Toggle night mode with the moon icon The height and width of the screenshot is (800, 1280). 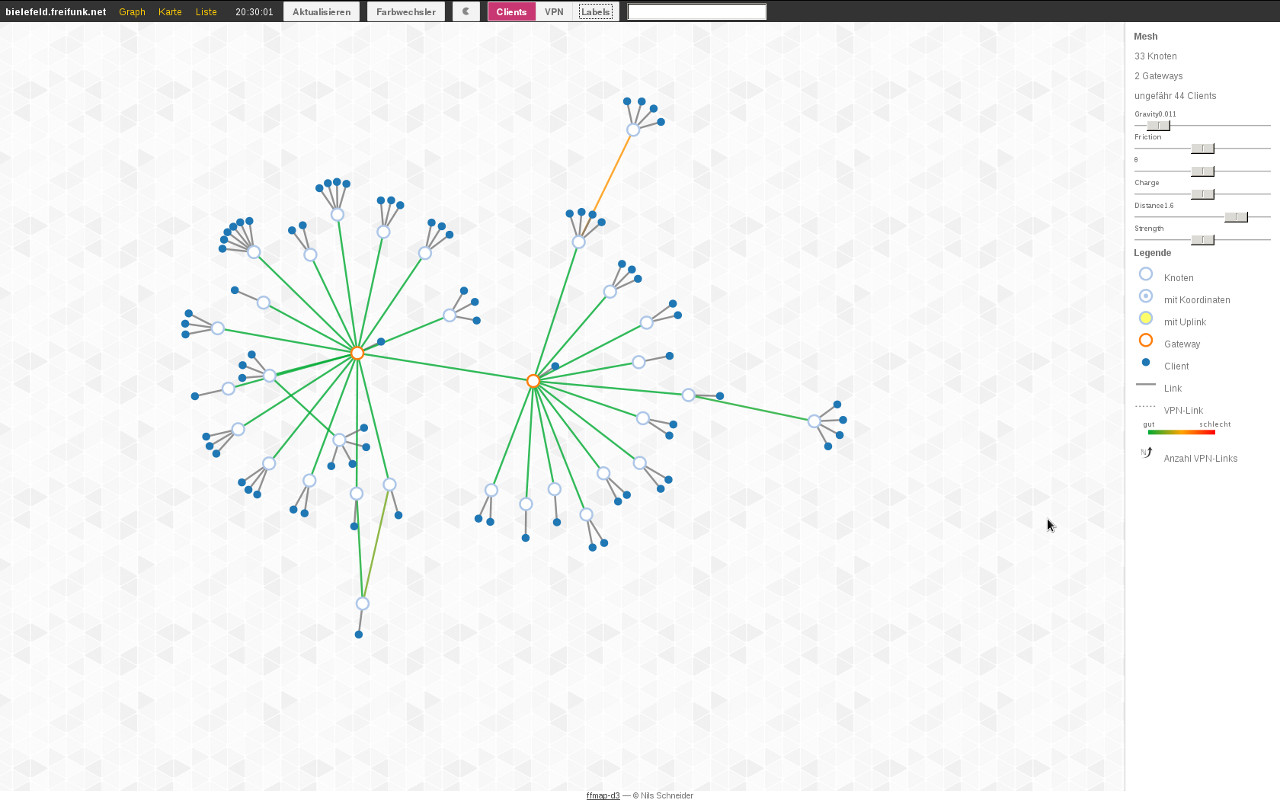pyautogui.click(x=466, y=12)
